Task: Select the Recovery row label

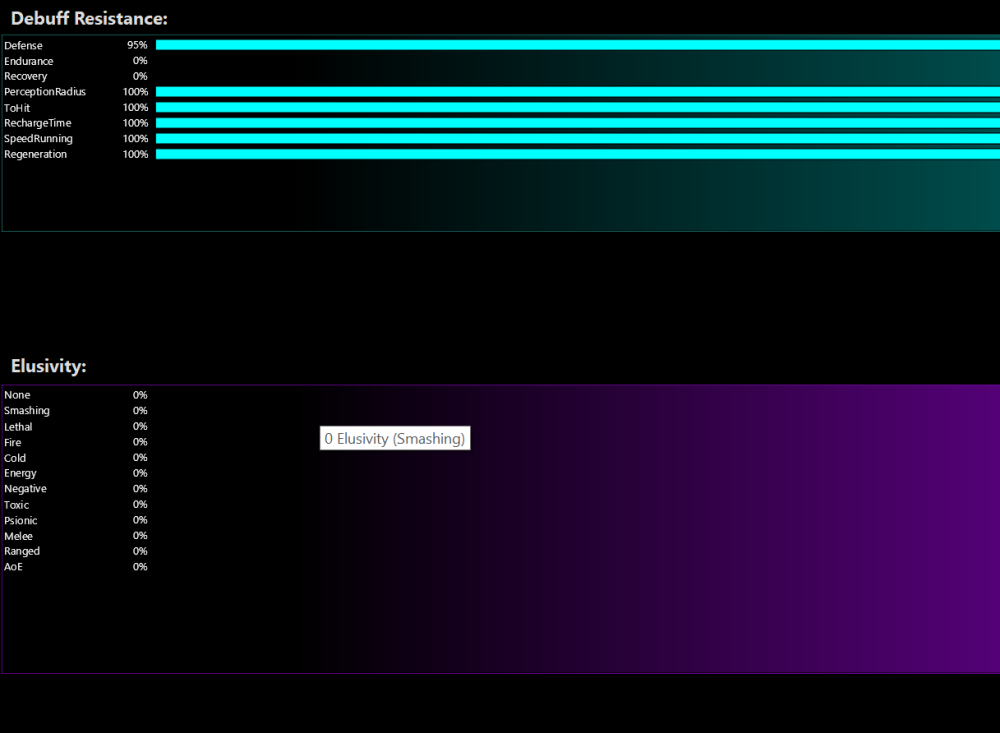Action: point(26,76)
